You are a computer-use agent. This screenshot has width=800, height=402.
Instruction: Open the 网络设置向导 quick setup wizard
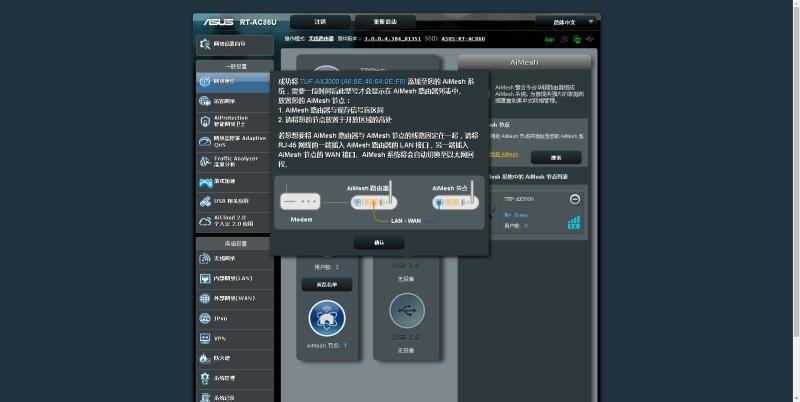(235, 44)
